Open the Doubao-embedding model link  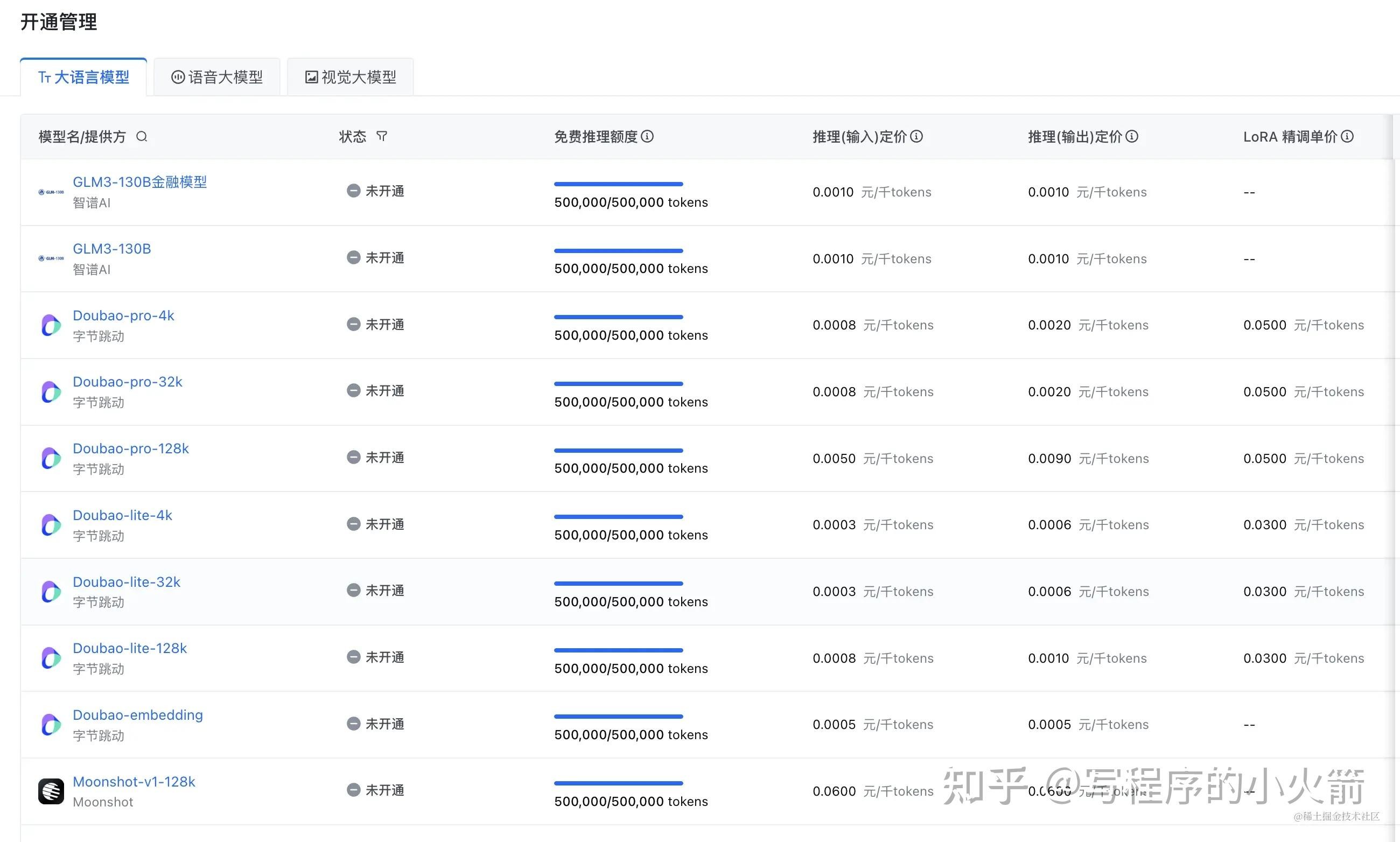[138, 715]
